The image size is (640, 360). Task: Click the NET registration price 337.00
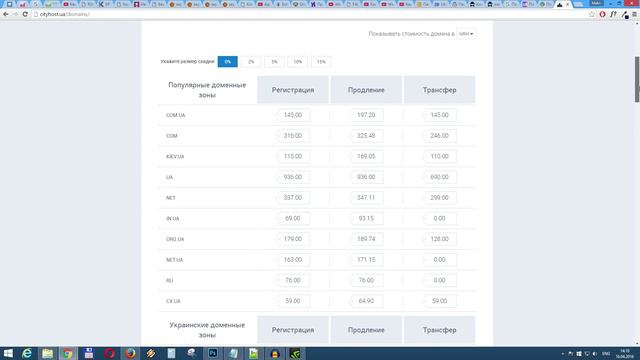click(293, 198)
